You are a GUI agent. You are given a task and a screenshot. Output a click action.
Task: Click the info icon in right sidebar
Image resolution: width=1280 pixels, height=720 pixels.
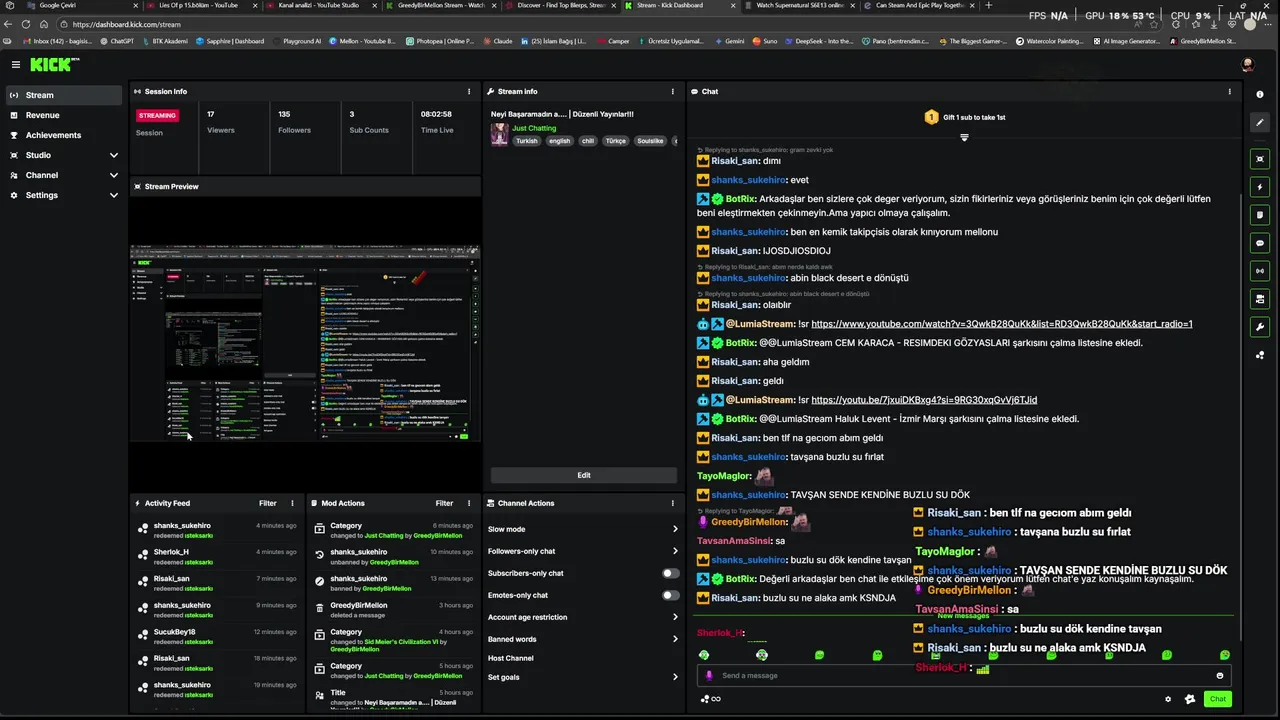pos(1260,94)
